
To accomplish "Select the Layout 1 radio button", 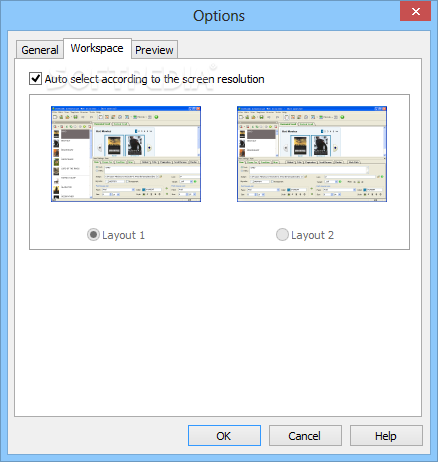I will pos(93,235).
